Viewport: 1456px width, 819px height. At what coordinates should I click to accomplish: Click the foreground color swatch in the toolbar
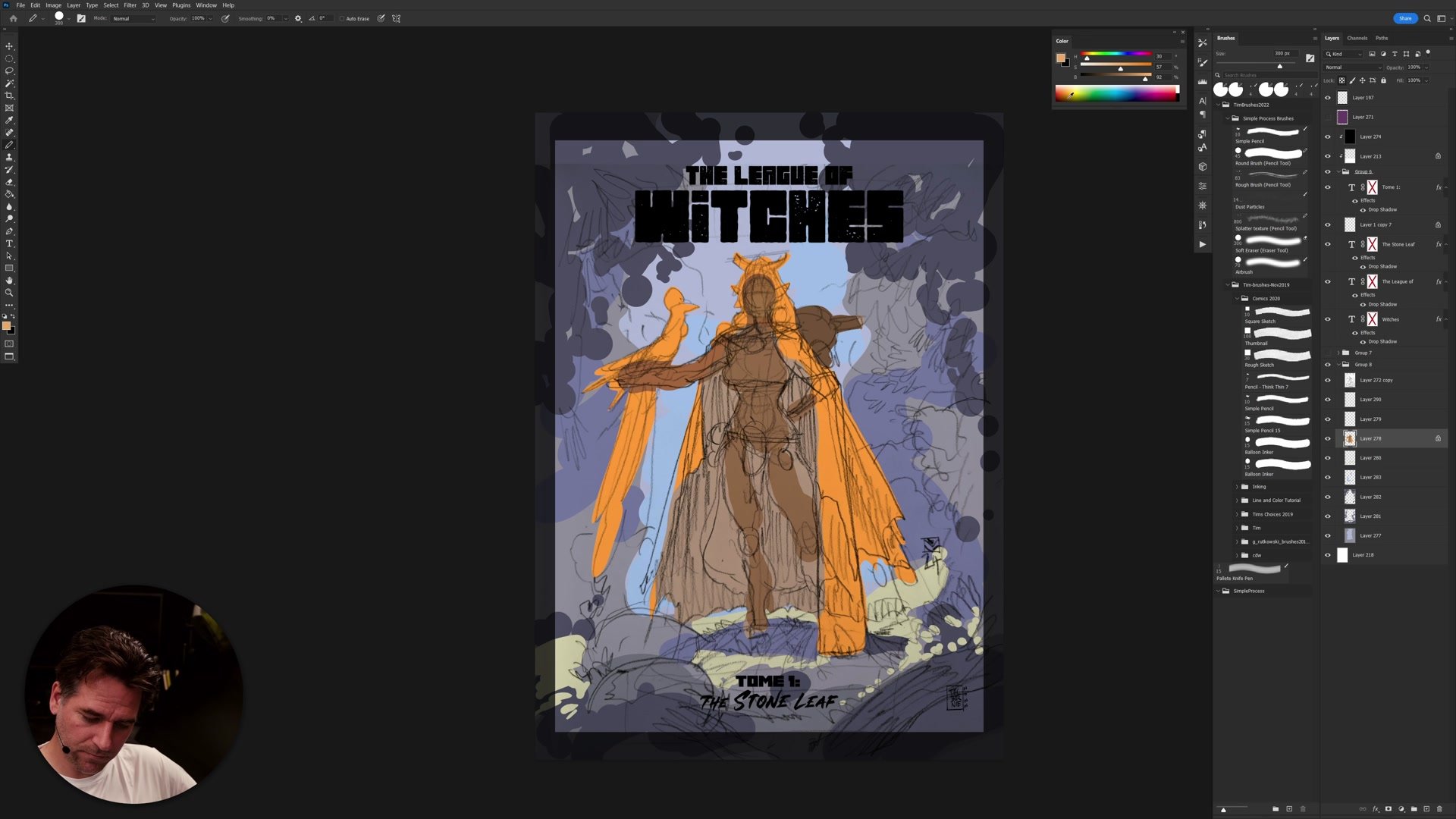pos(8,325)
